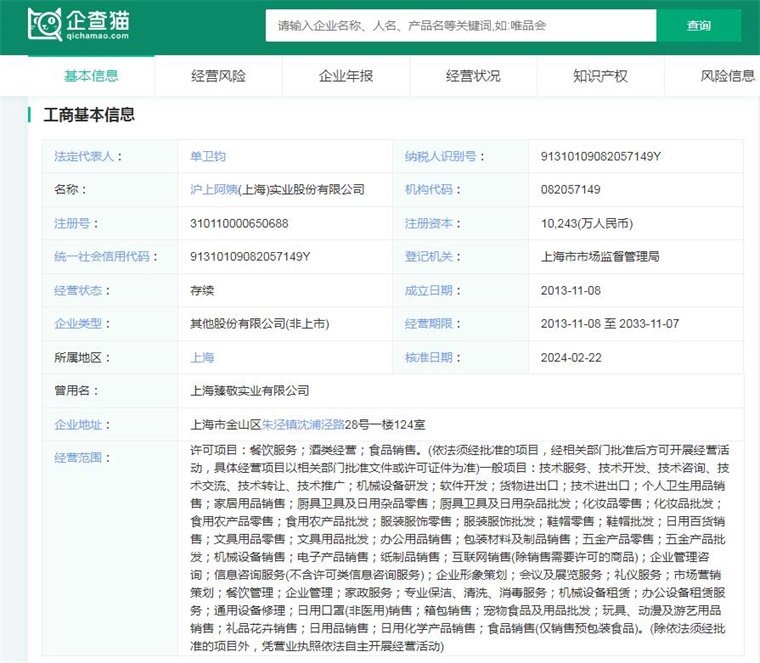Viewport: 760px width, 663px height.
Task: Click organization code 082057149
Action: coord(570,190)
